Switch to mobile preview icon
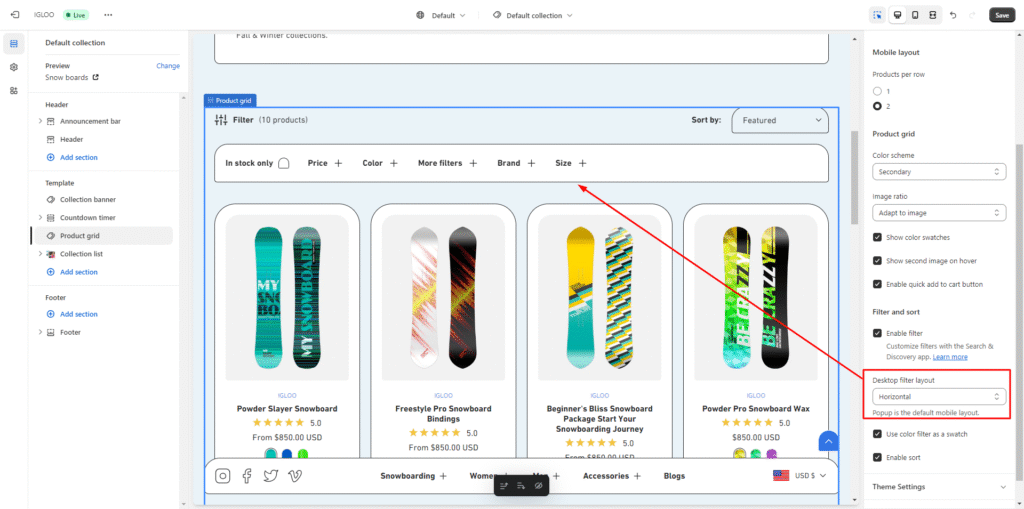 point(914,15)
